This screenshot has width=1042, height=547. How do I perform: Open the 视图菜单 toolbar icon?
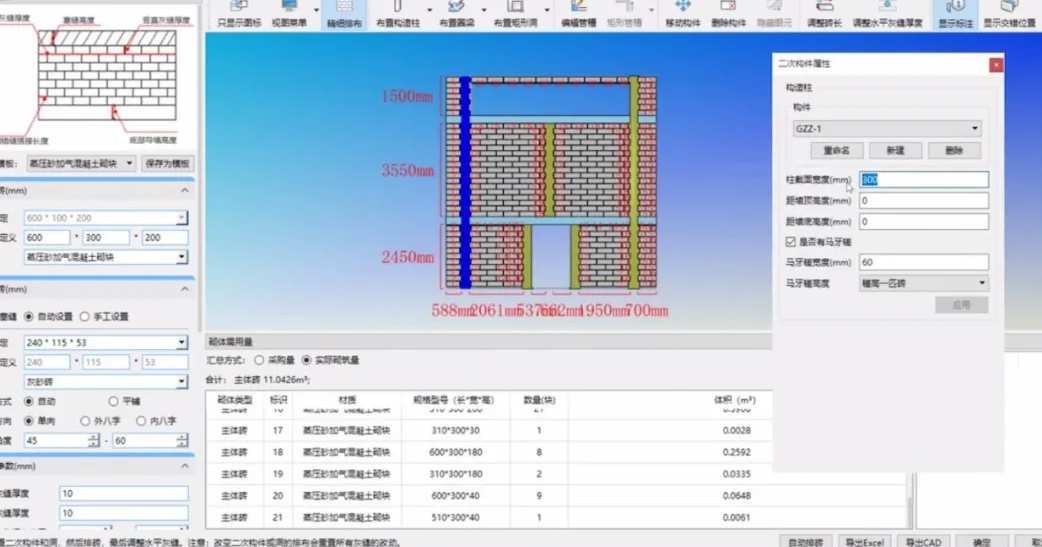(289, 14)
